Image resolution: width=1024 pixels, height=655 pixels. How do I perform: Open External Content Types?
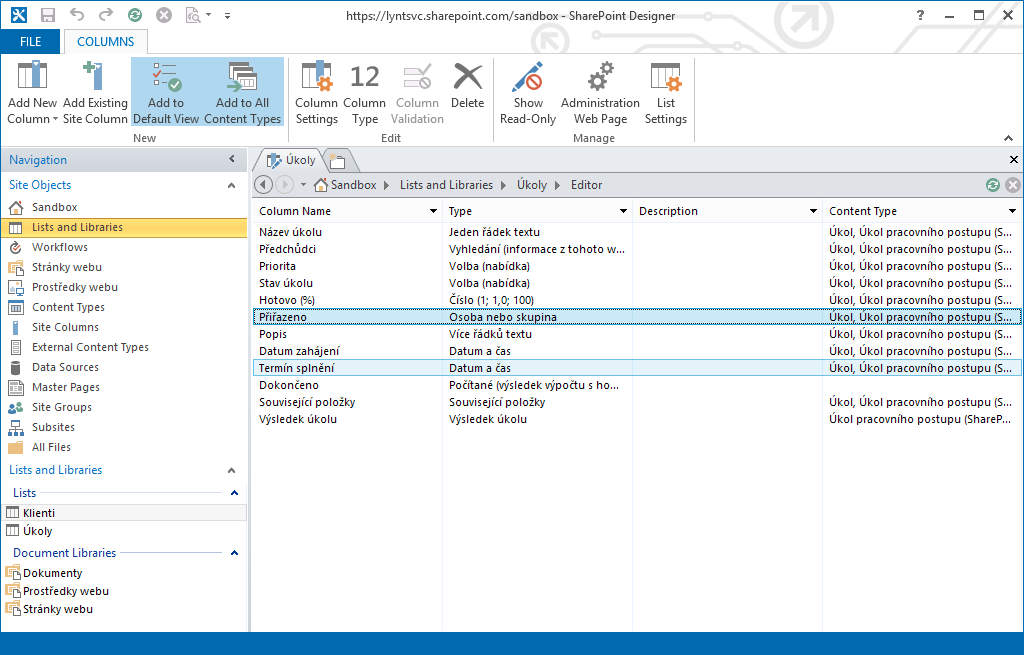(x=124, y=347)
